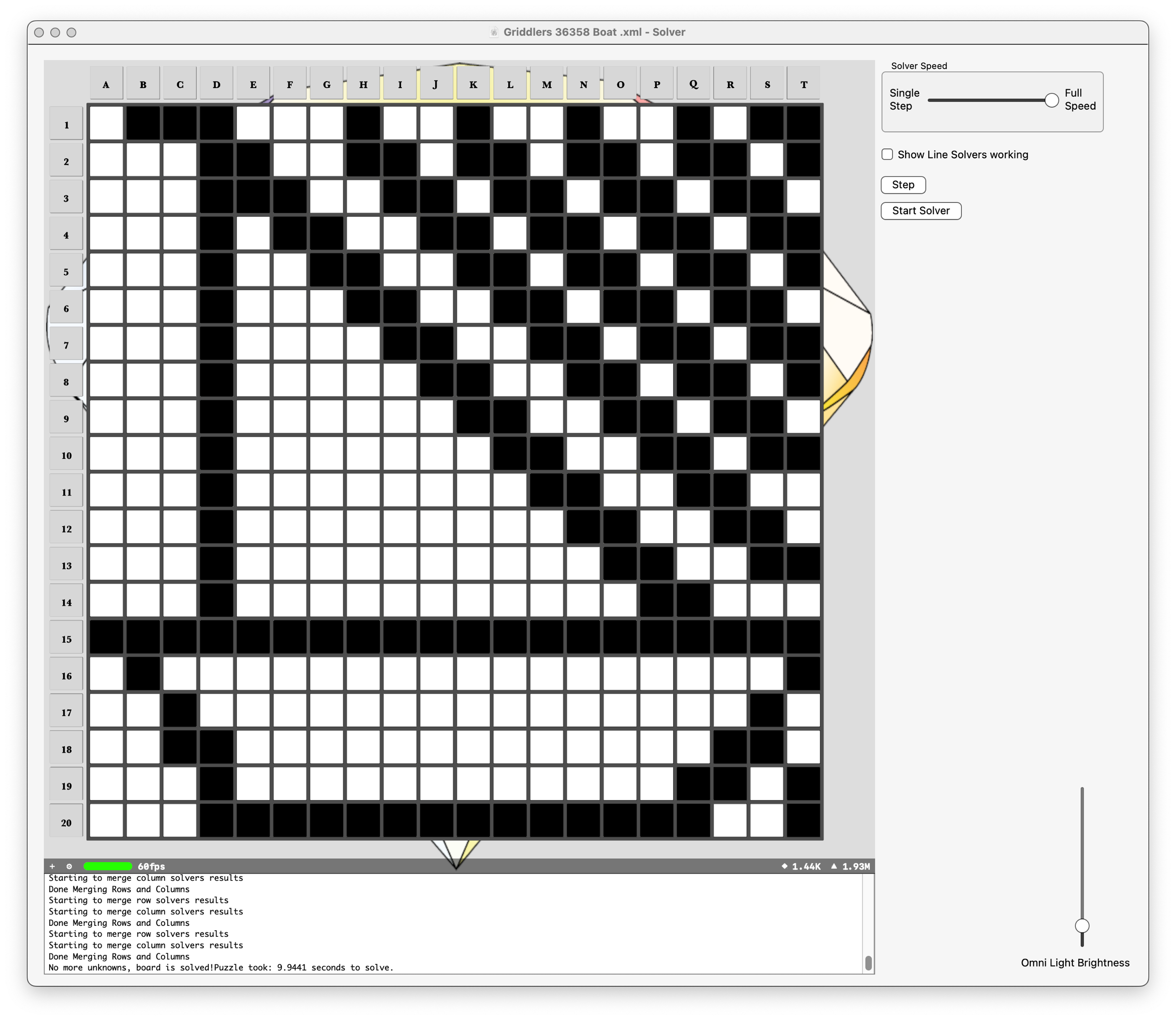Viewport: 1176px width, 1020px height.
Task: Open the gear settings in statistics bar
Action: 70,866
